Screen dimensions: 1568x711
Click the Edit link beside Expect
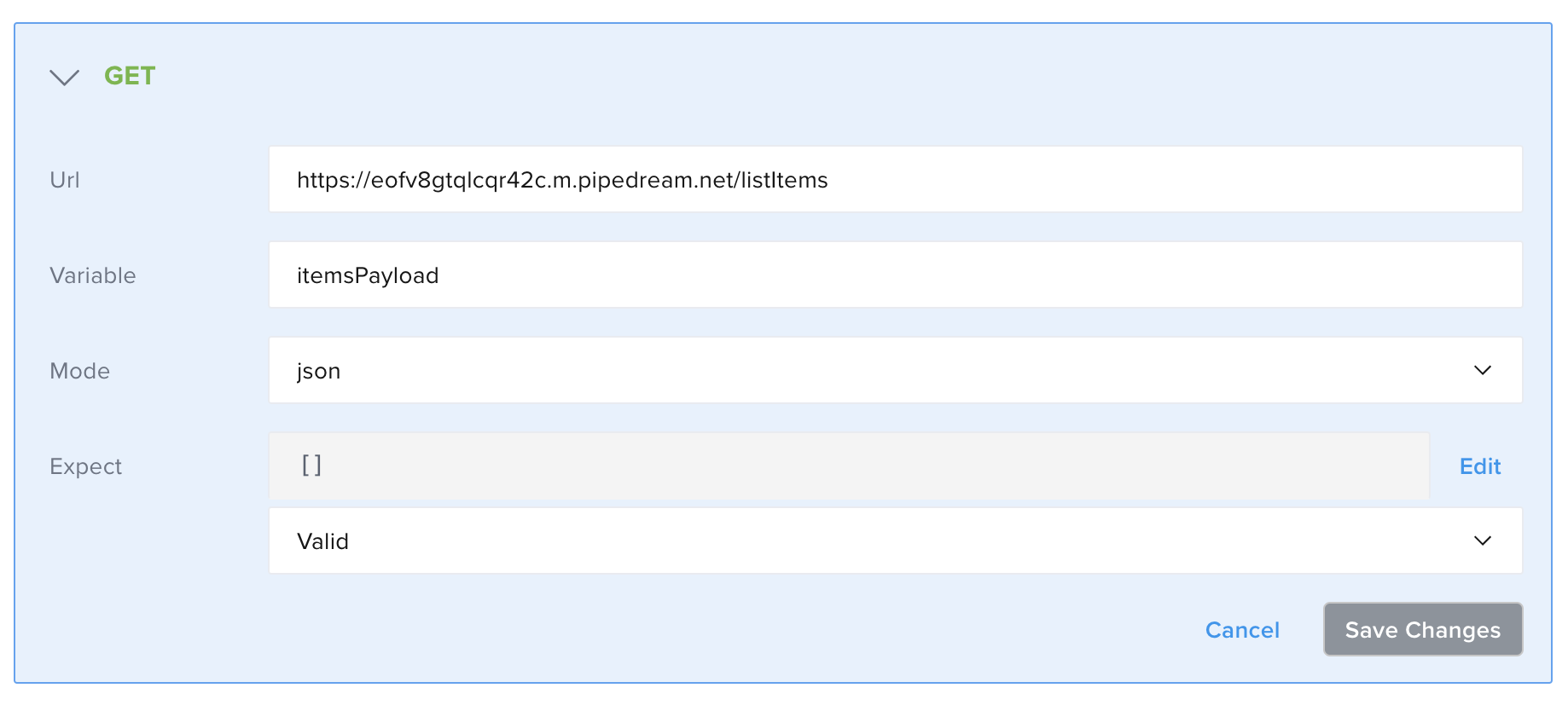pyautogui.click(x=1479, y=466)
